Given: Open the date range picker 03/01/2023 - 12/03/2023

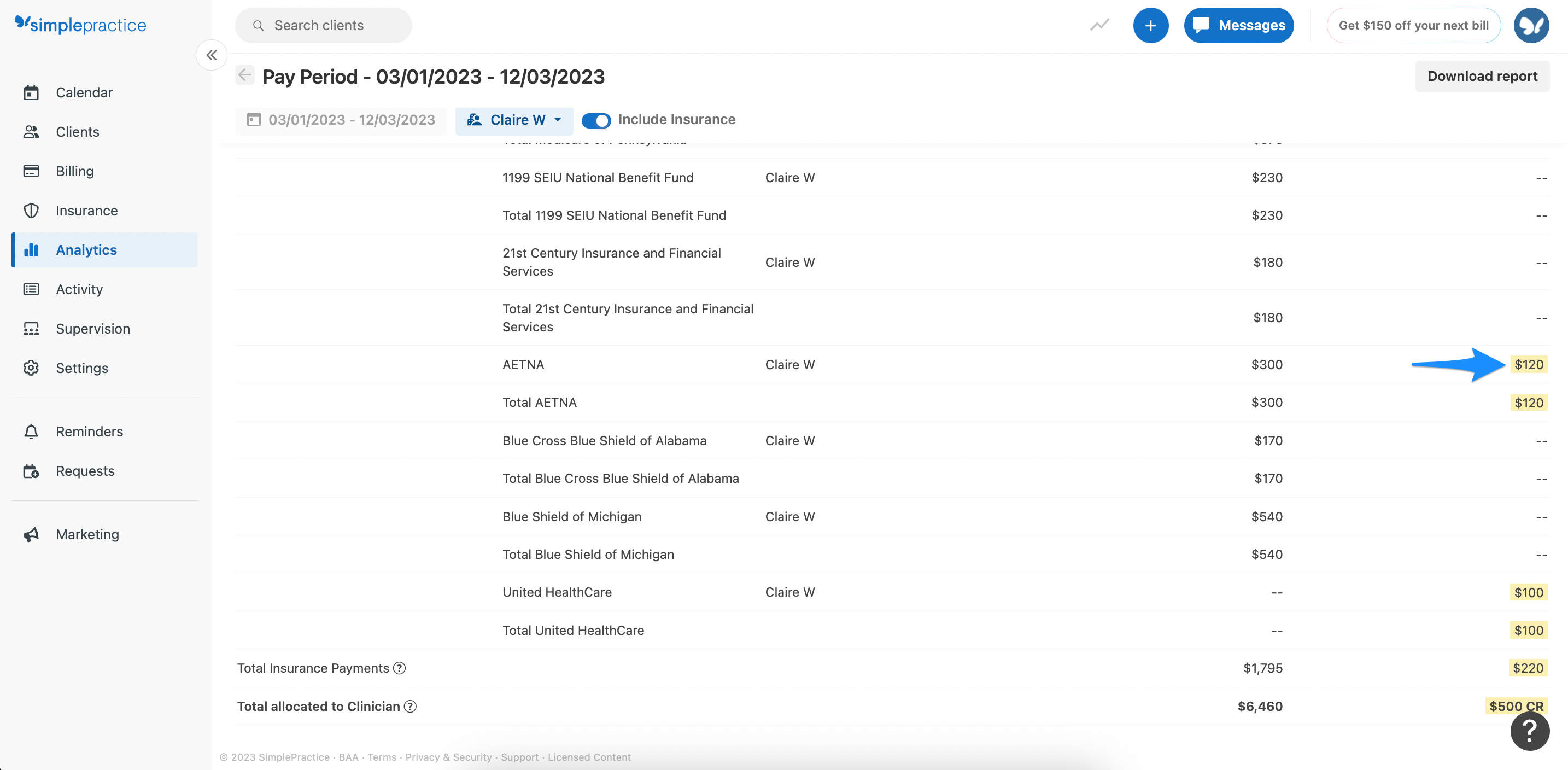Looking at the screenshot, I should tap(342, 120).
